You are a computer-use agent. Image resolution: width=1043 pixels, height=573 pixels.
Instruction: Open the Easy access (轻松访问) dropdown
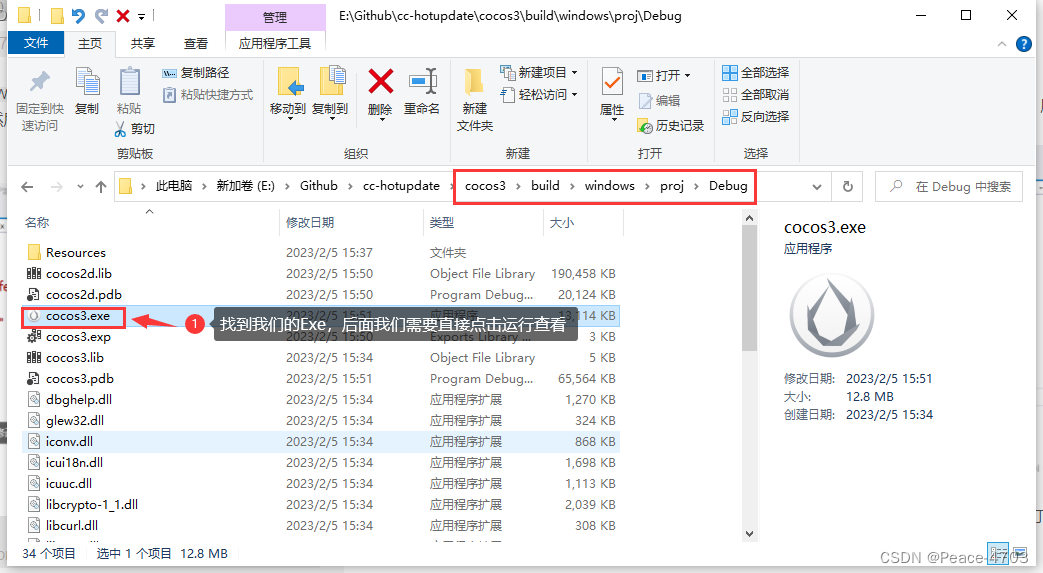tap(539, 95)
